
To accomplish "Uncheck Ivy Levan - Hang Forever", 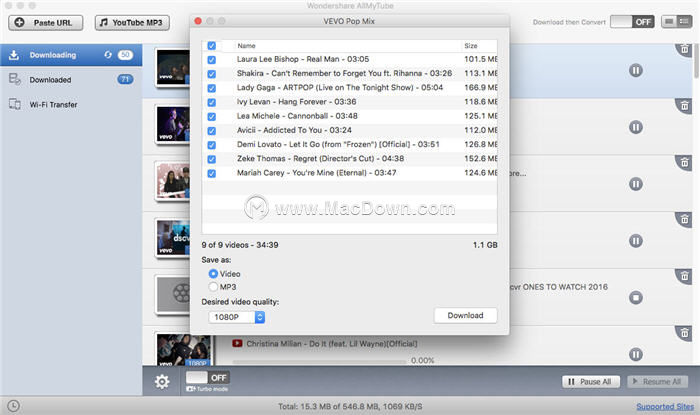I will coord(212,102).
